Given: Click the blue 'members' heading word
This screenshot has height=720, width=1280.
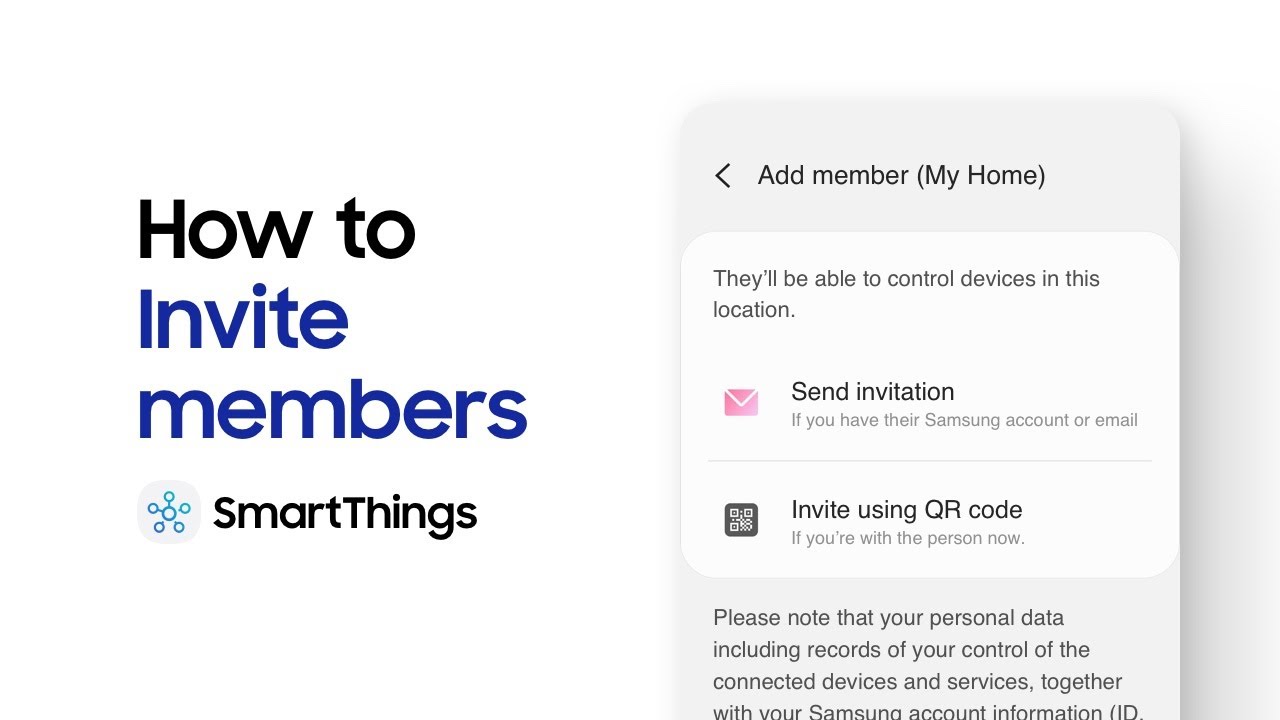Looking at the screenshot, I should 332,409.
